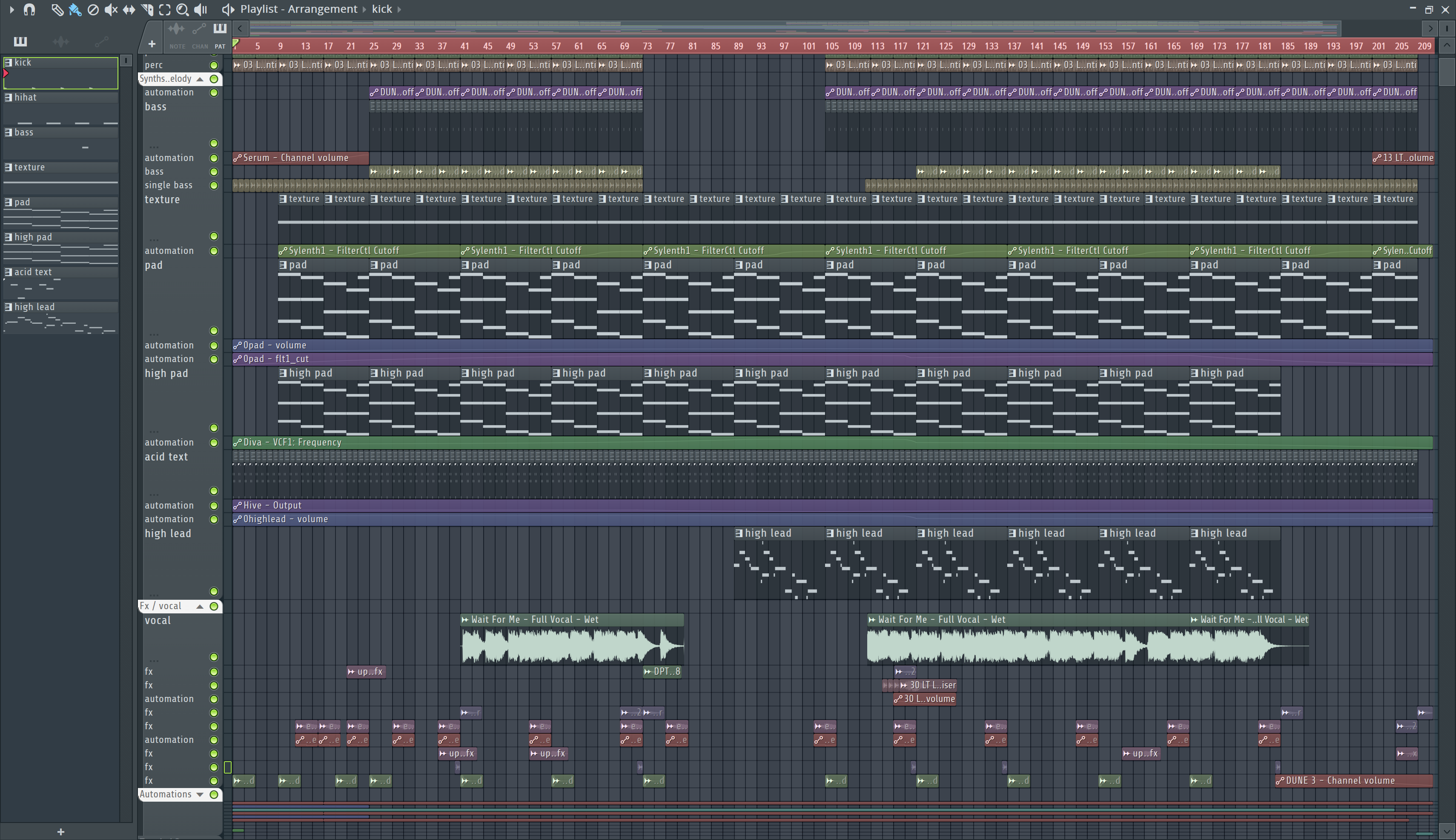Image resolution: width=1456 pixels, height=840 pixels.
Task: Collapse the Synths..elody track group
Action: [x=200, y=79]
